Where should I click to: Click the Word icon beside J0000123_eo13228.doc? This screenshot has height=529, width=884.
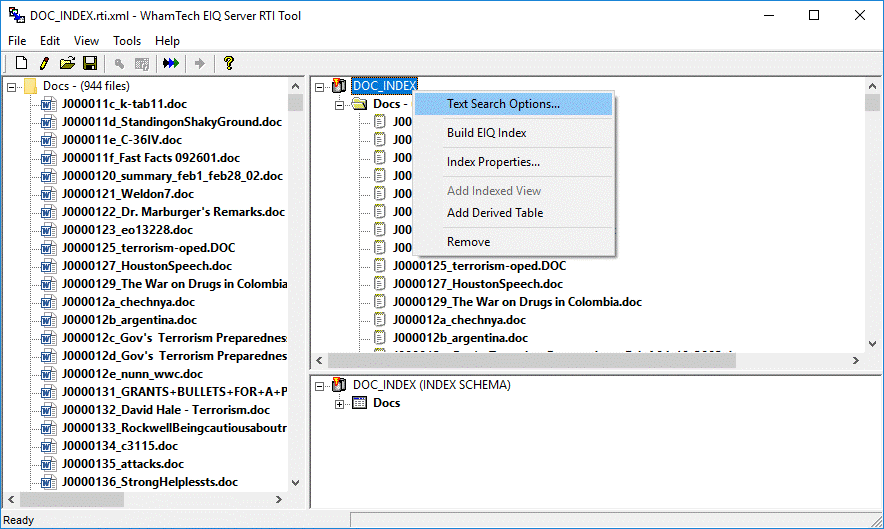tap(49, 230)
